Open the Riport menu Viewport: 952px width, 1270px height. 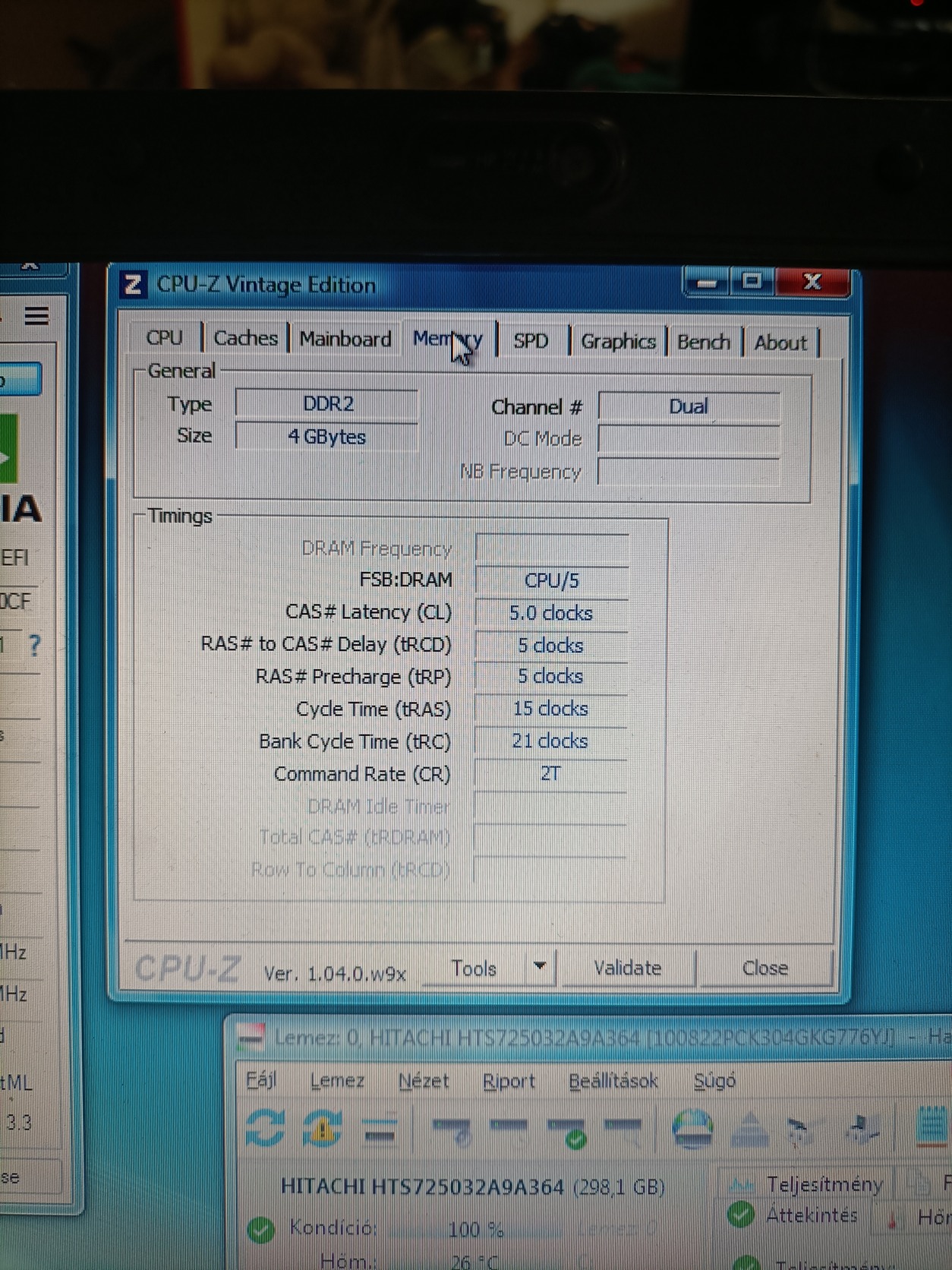(x=509, y=1081)
